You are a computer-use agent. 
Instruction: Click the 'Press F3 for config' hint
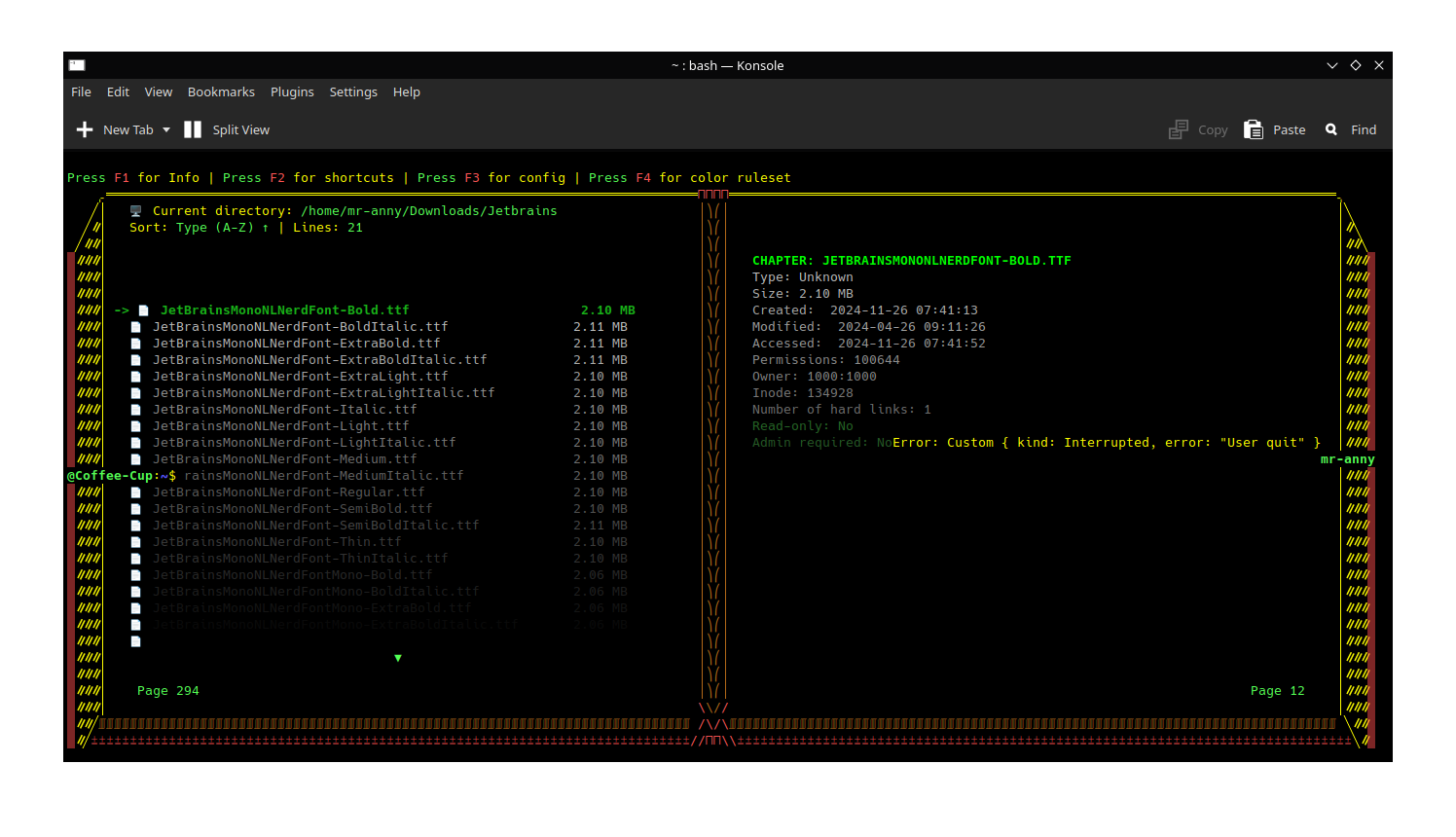491,178
